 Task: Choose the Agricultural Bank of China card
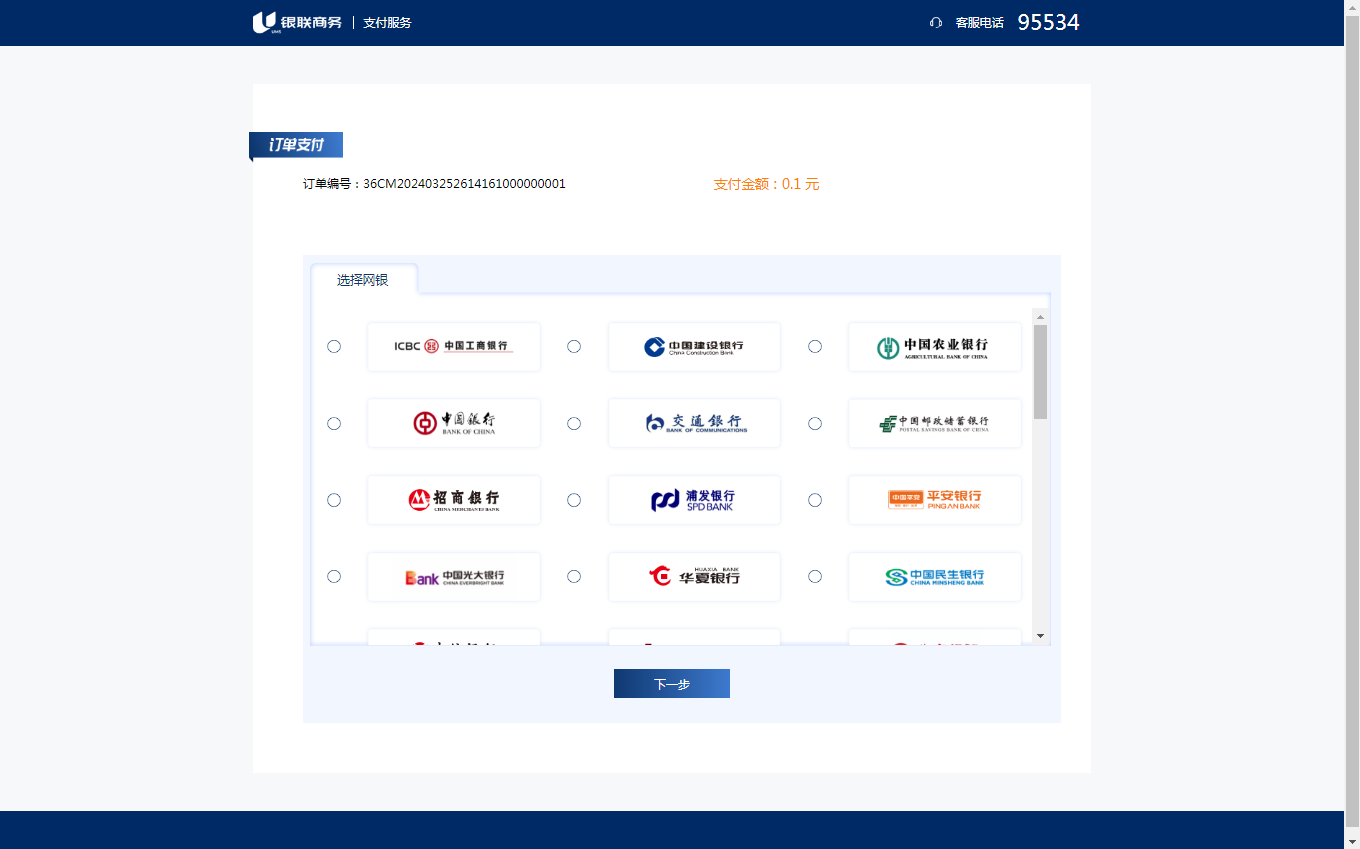tap(935, 347)
